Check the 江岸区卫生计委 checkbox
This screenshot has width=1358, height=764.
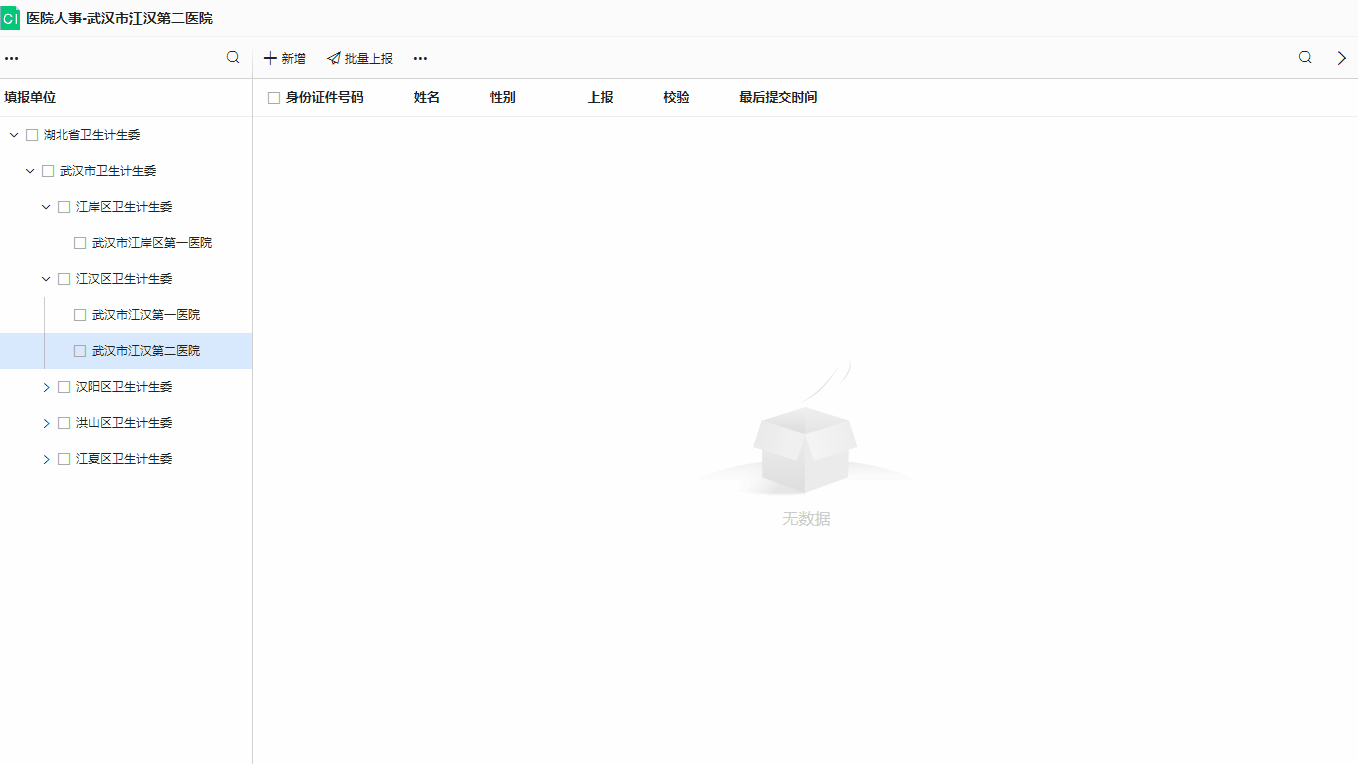point(63,206)
